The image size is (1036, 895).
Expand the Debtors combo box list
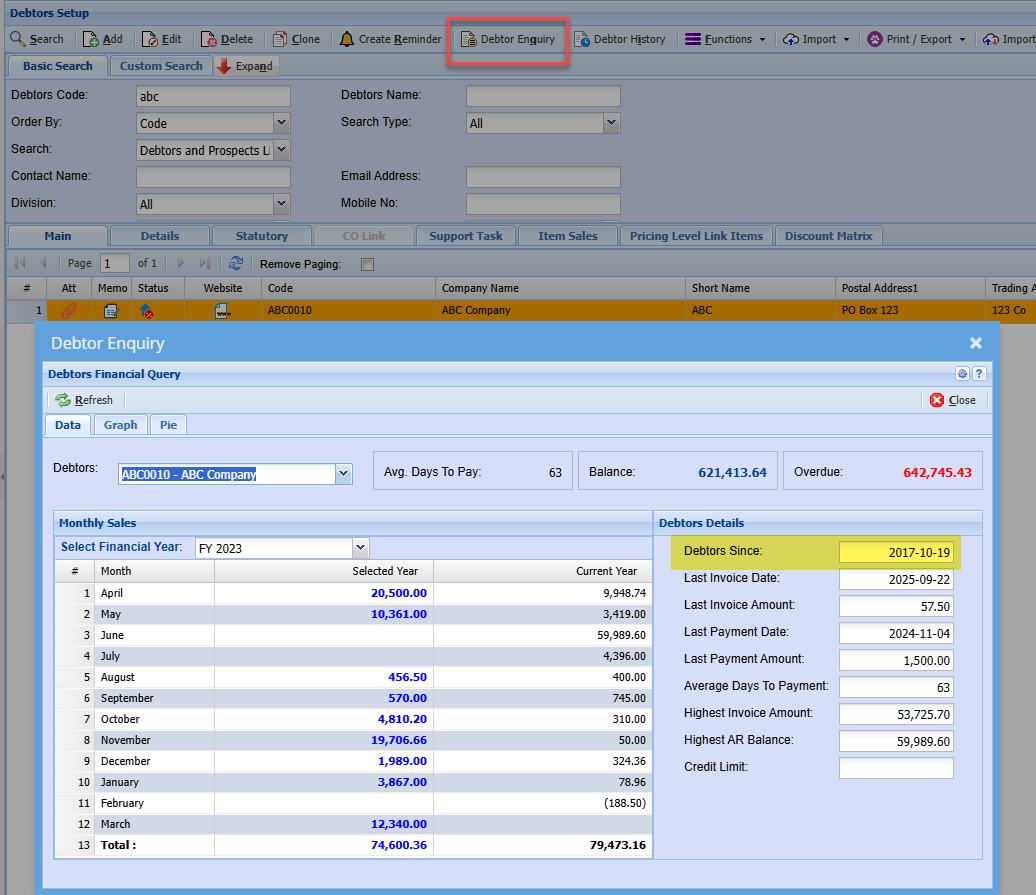point(344,474)
